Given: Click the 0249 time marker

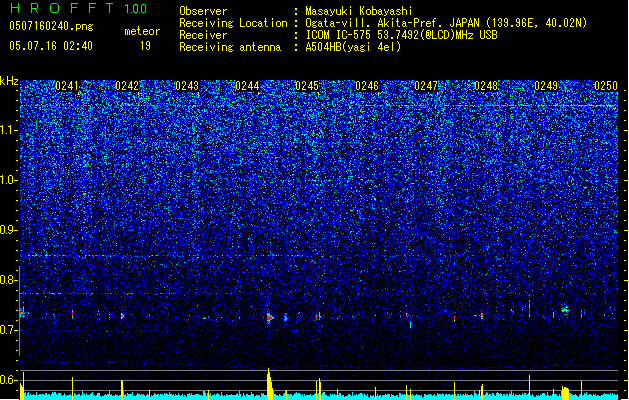Looking at the screenshot, I should 546,86.
